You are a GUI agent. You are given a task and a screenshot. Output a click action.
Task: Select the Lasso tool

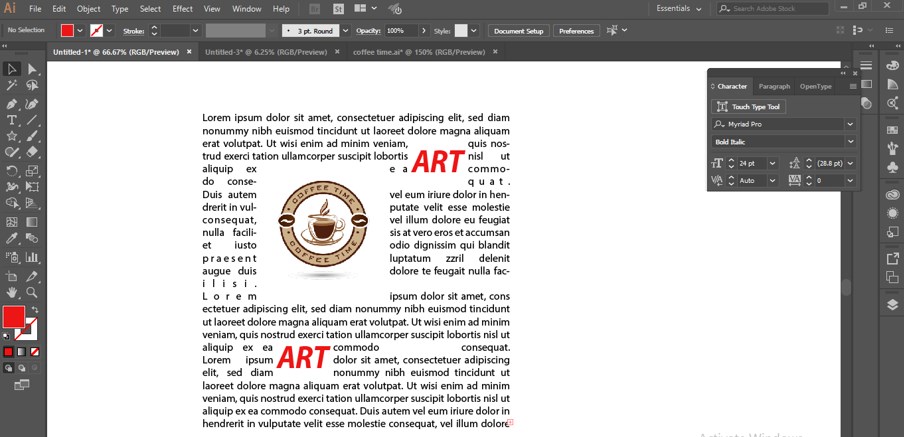32,86
